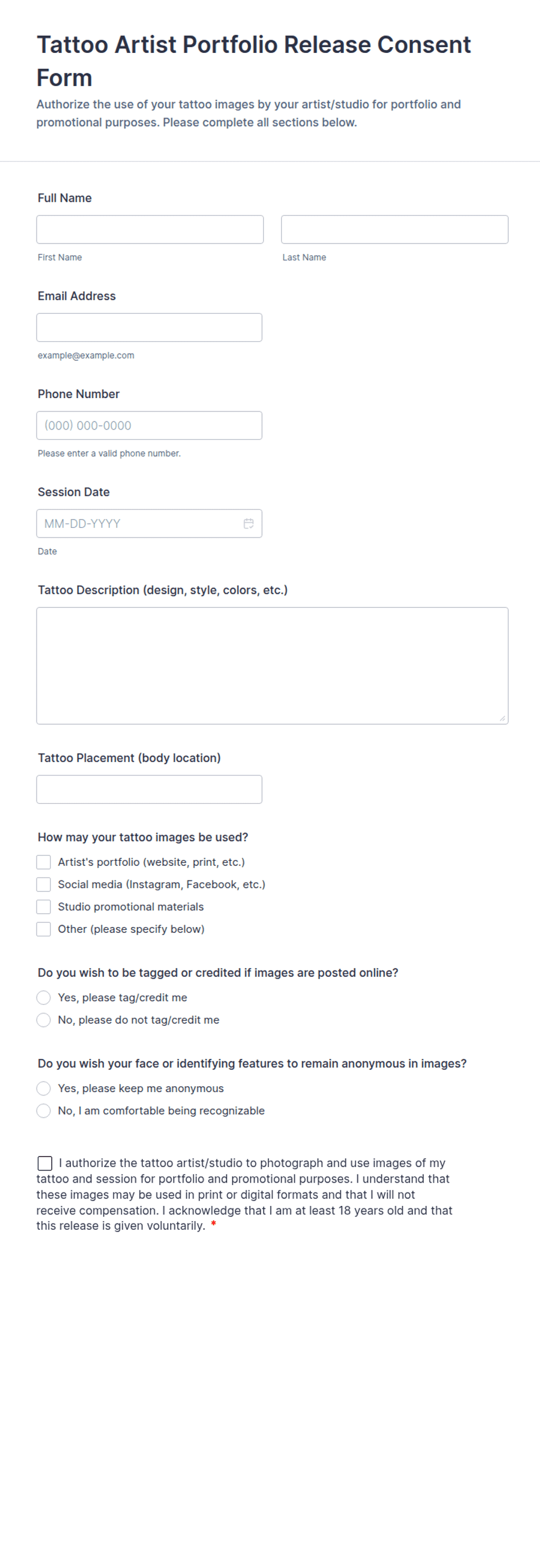Click inside the Tattoo Description text area
Screen dimensions: 540x1568
272,665
